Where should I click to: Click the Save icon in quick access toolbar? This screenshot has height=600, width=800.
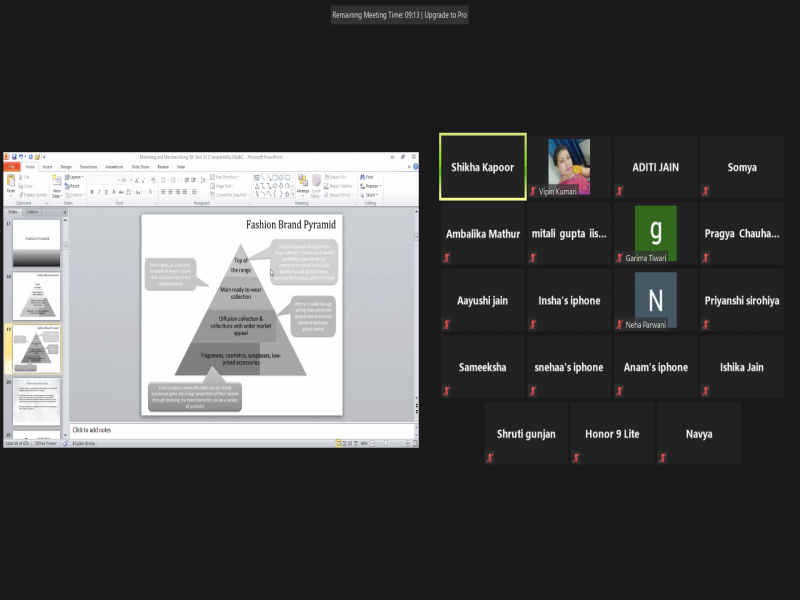(x=13, y=157)
